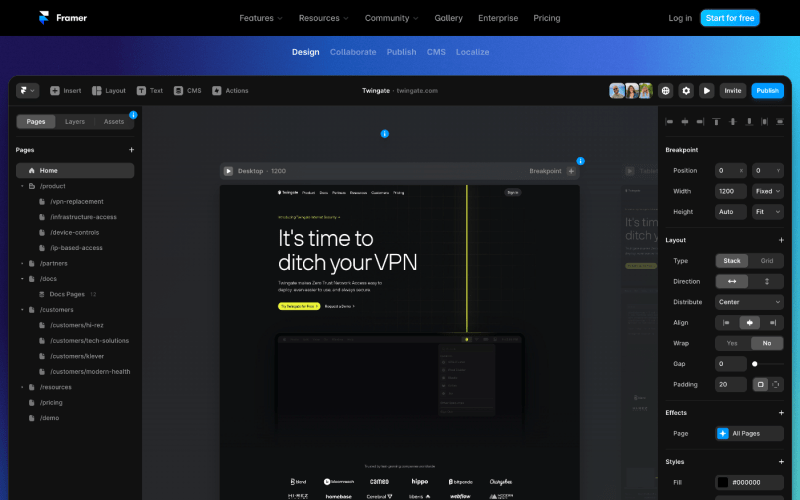Click the align right edges icon
The width and height of the screenshot is (800, 500).
click(x=700, y=121)
